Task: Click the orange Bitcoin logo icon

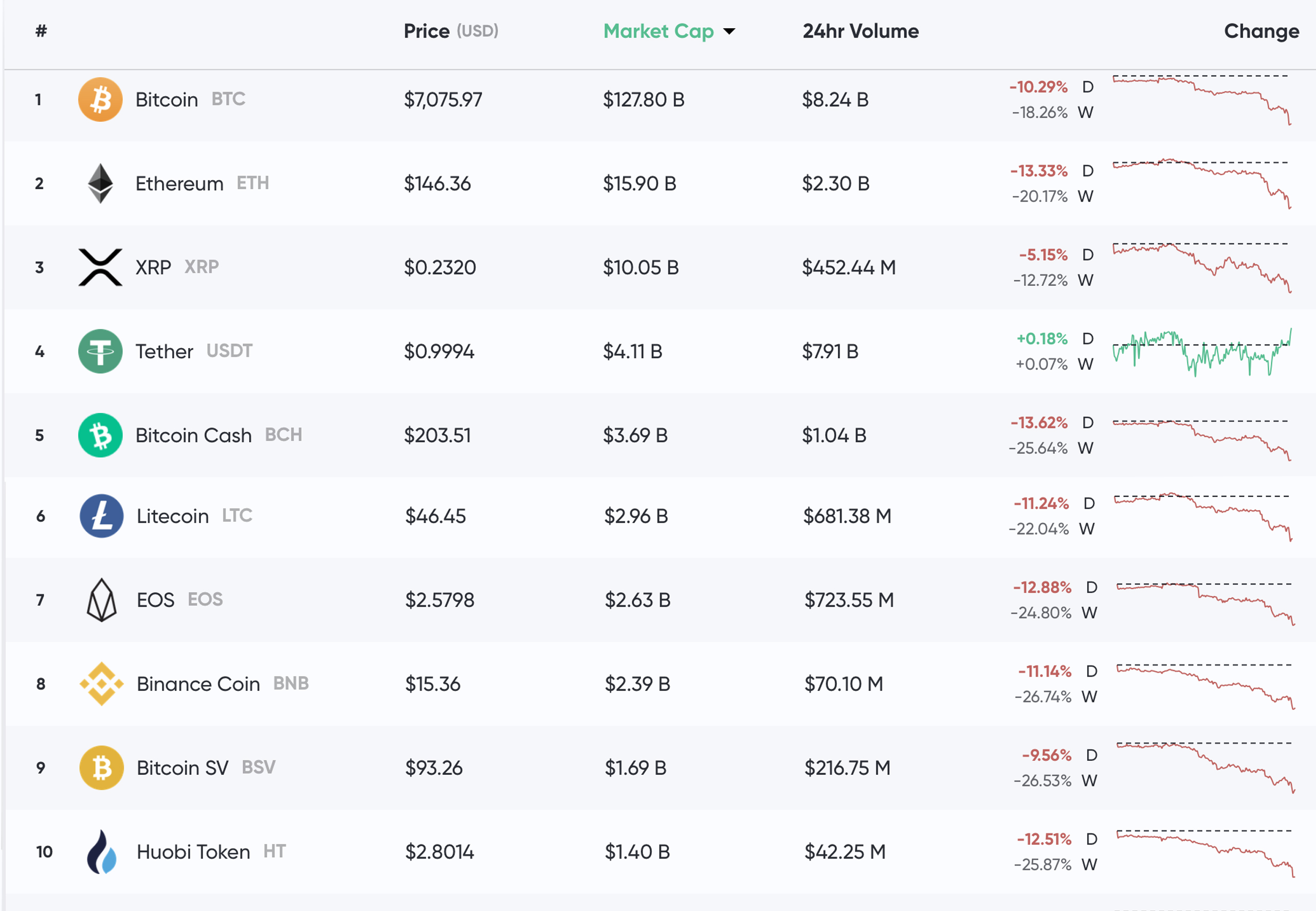Action: coord(100,99)
